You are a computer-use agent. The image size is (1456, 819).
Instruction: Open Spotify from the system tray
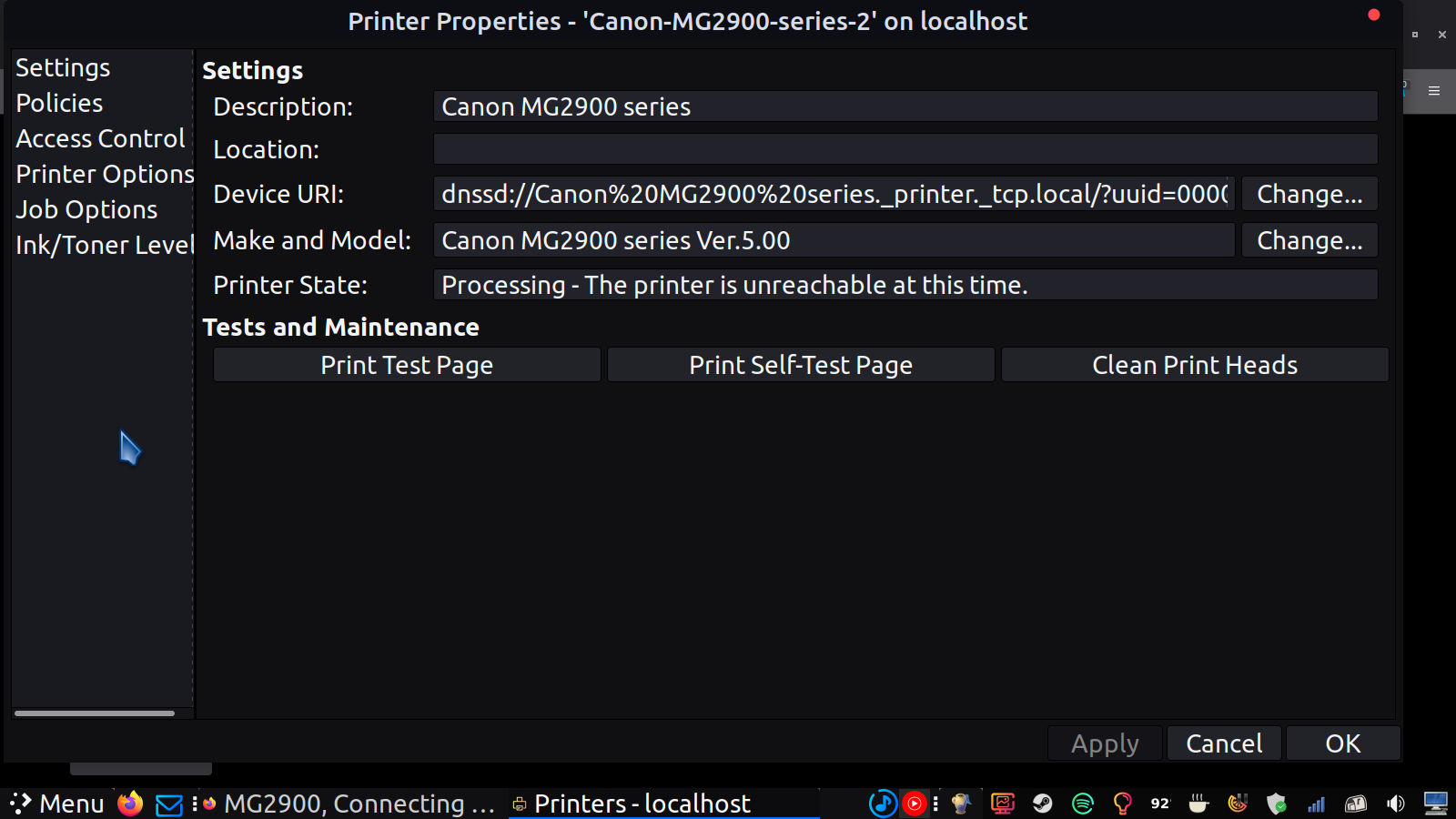coord(1082,804)
